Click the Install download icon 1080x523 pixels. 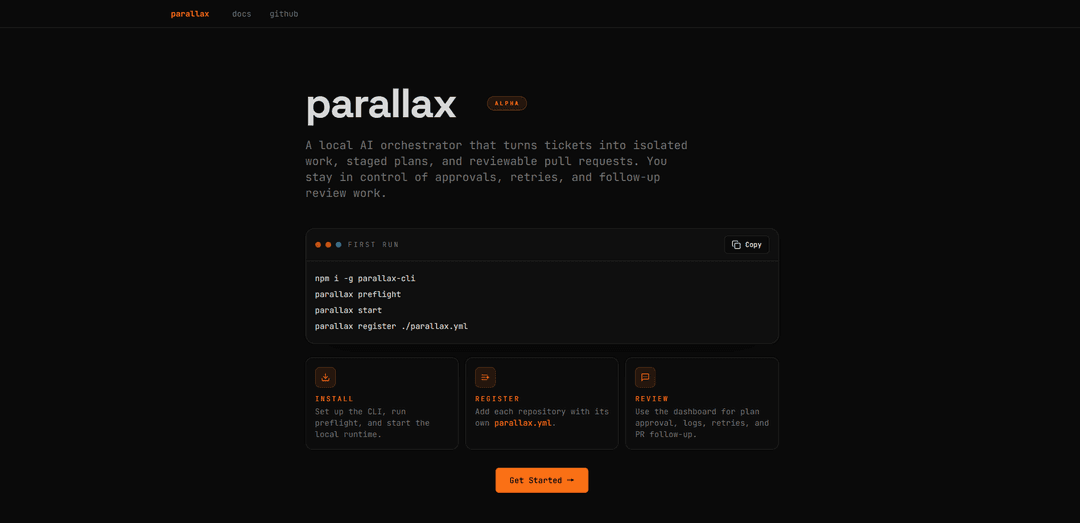pos(325,377)
